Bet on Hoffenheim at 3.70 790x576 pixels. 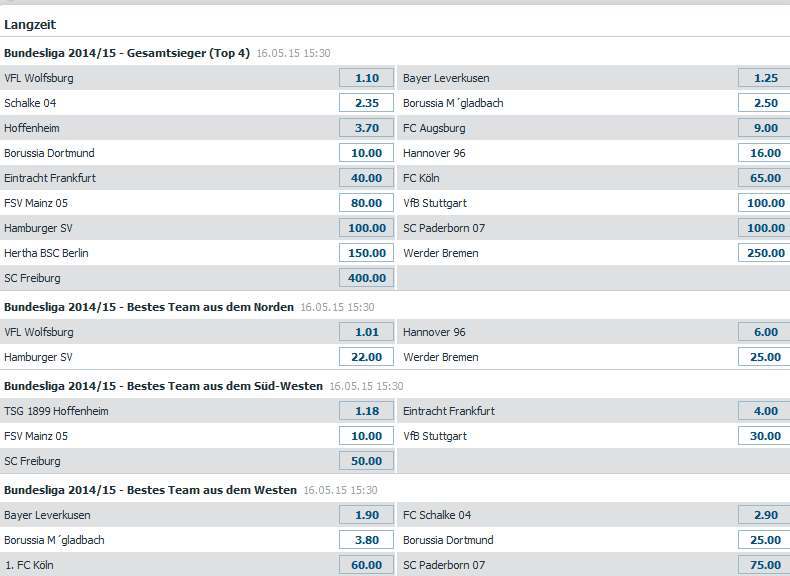tap(366, 128)
